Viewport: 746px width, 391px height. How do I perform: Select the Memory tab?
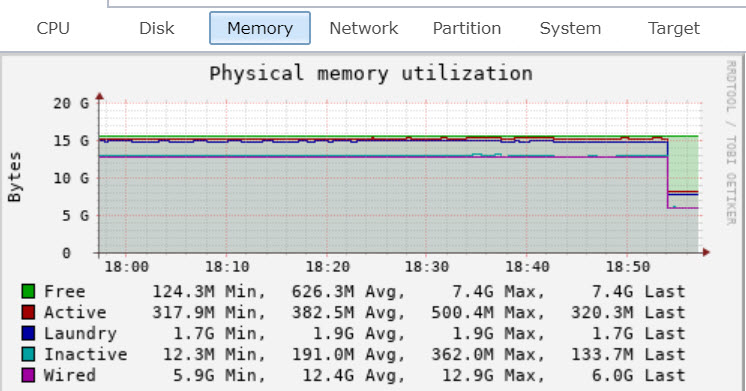[x=260, y=28]
